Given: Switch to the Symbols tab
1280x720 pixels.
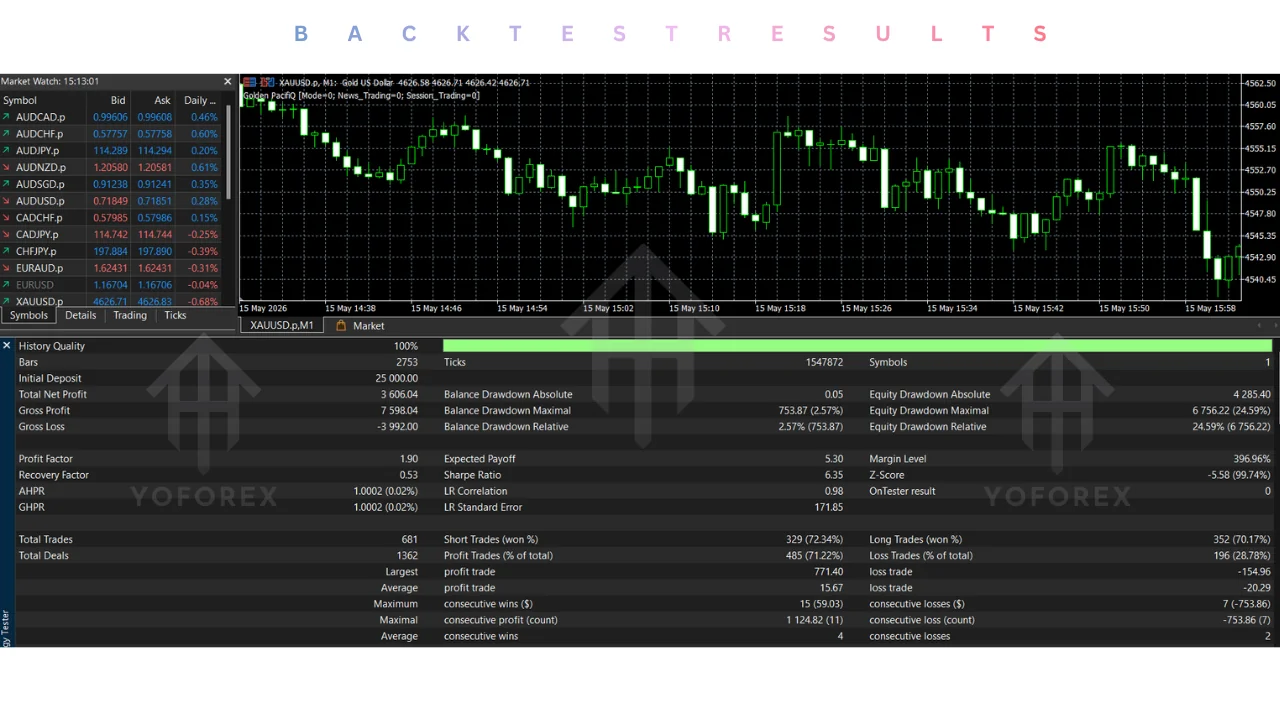Looking at the screenshot, I should click(x=29, y=315).
